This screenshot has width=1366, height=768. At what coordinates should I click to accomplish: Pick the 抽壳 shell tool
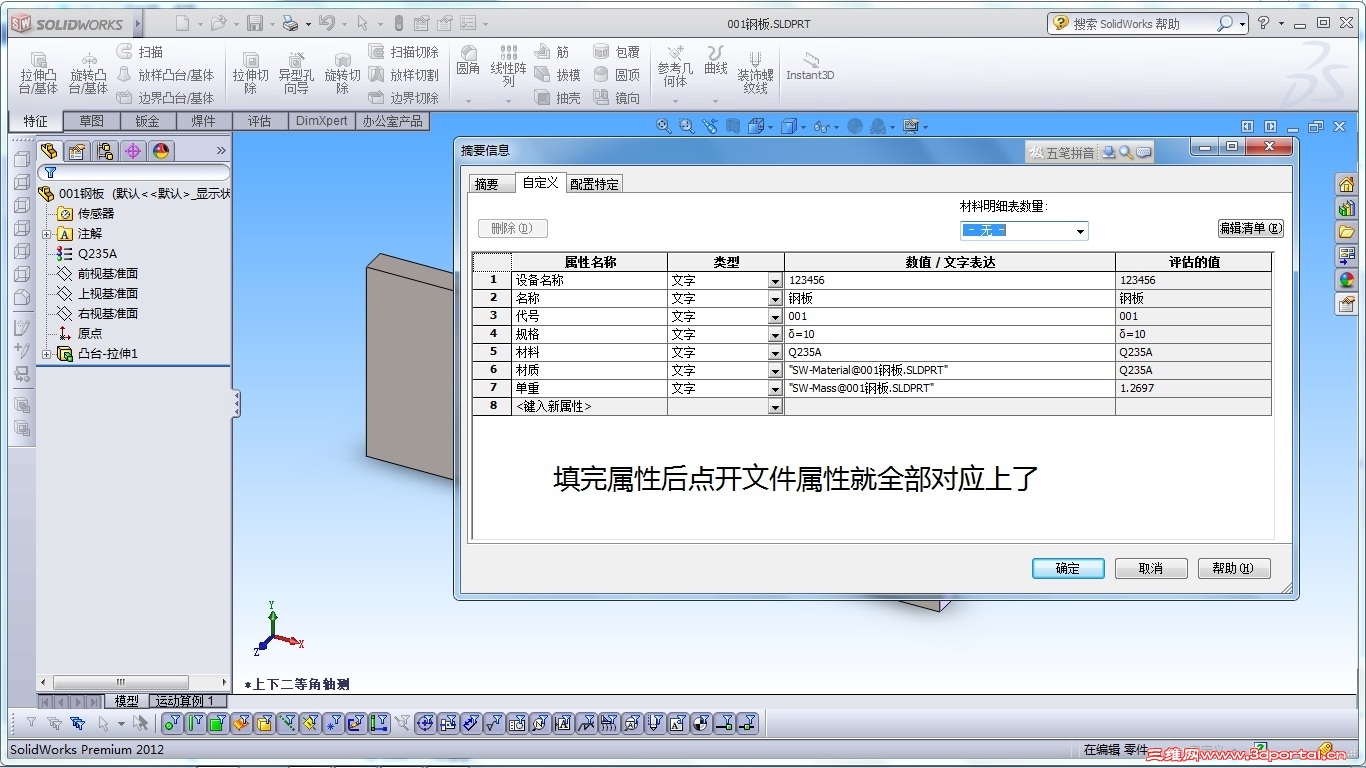tap(557, 98)
